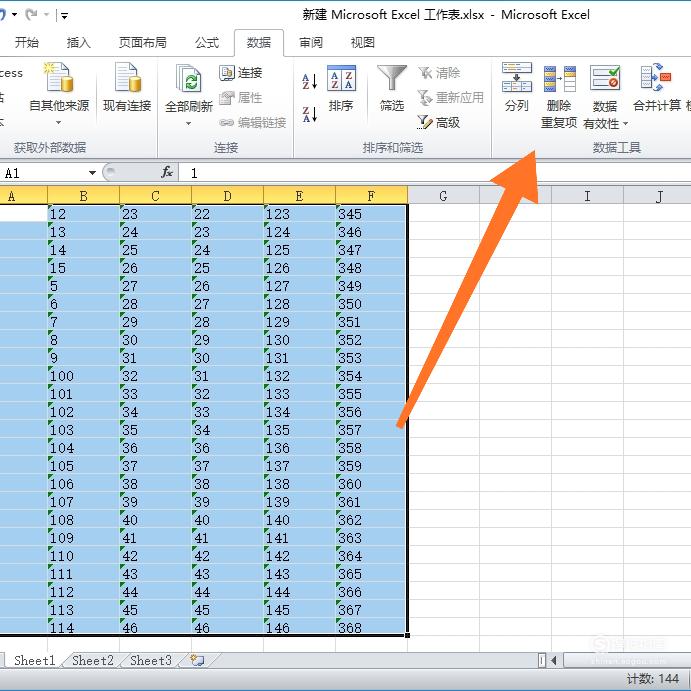Open the Undo history dropdown arrow

[15, 15]
